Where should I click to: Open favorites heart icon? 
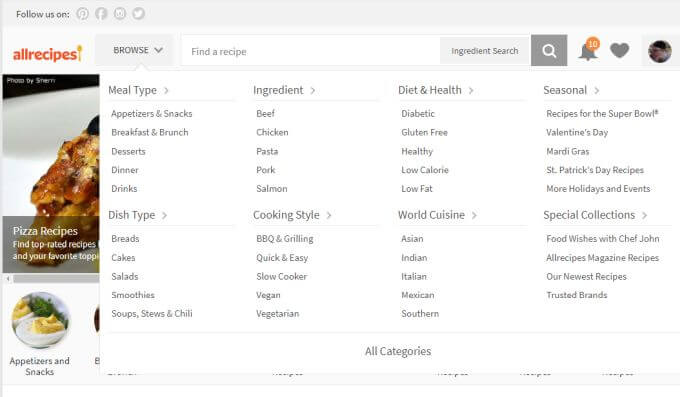[x=619, y=50]
